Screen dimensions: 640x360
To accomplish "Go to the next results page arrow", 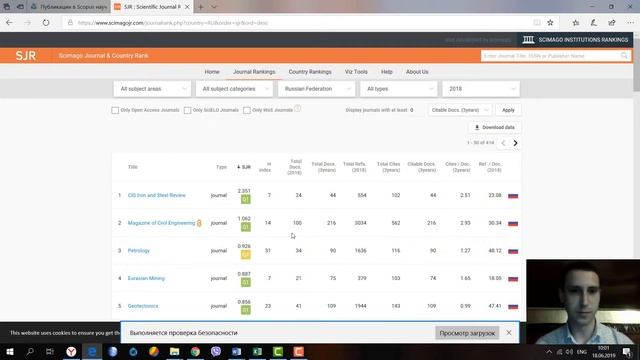I will coord(516,143).
